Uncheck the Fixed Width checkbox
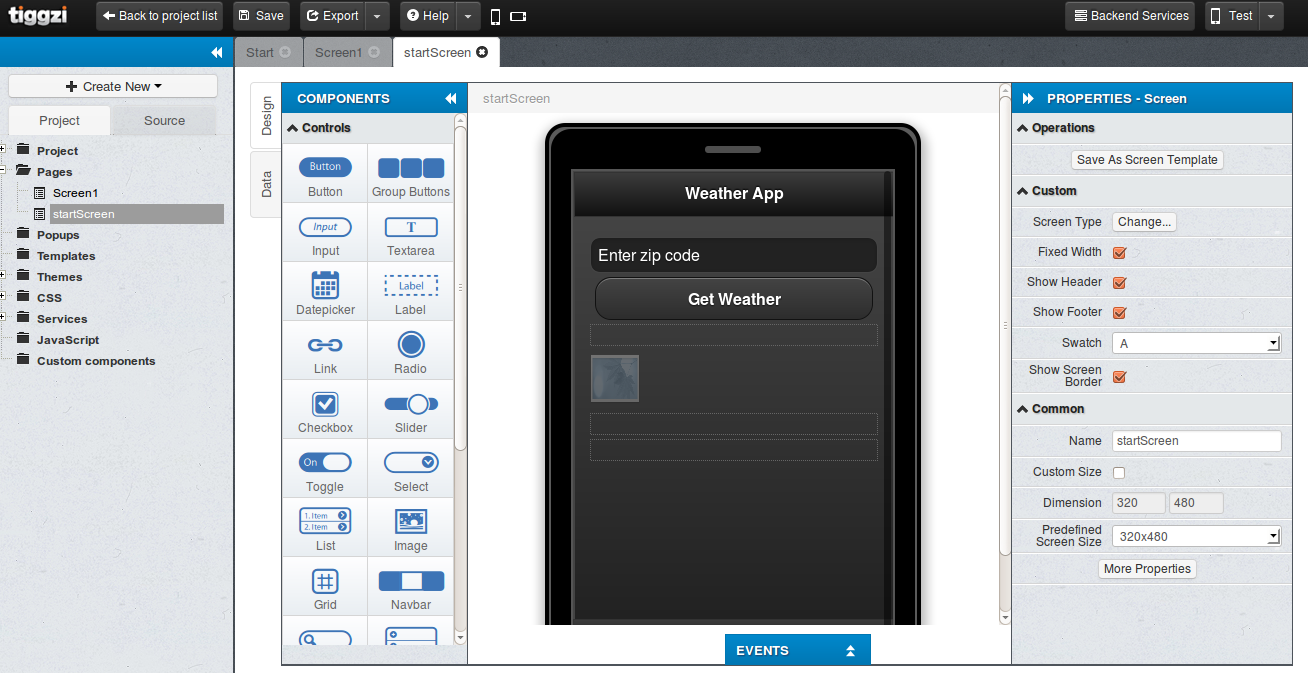 click(1120, 253)
